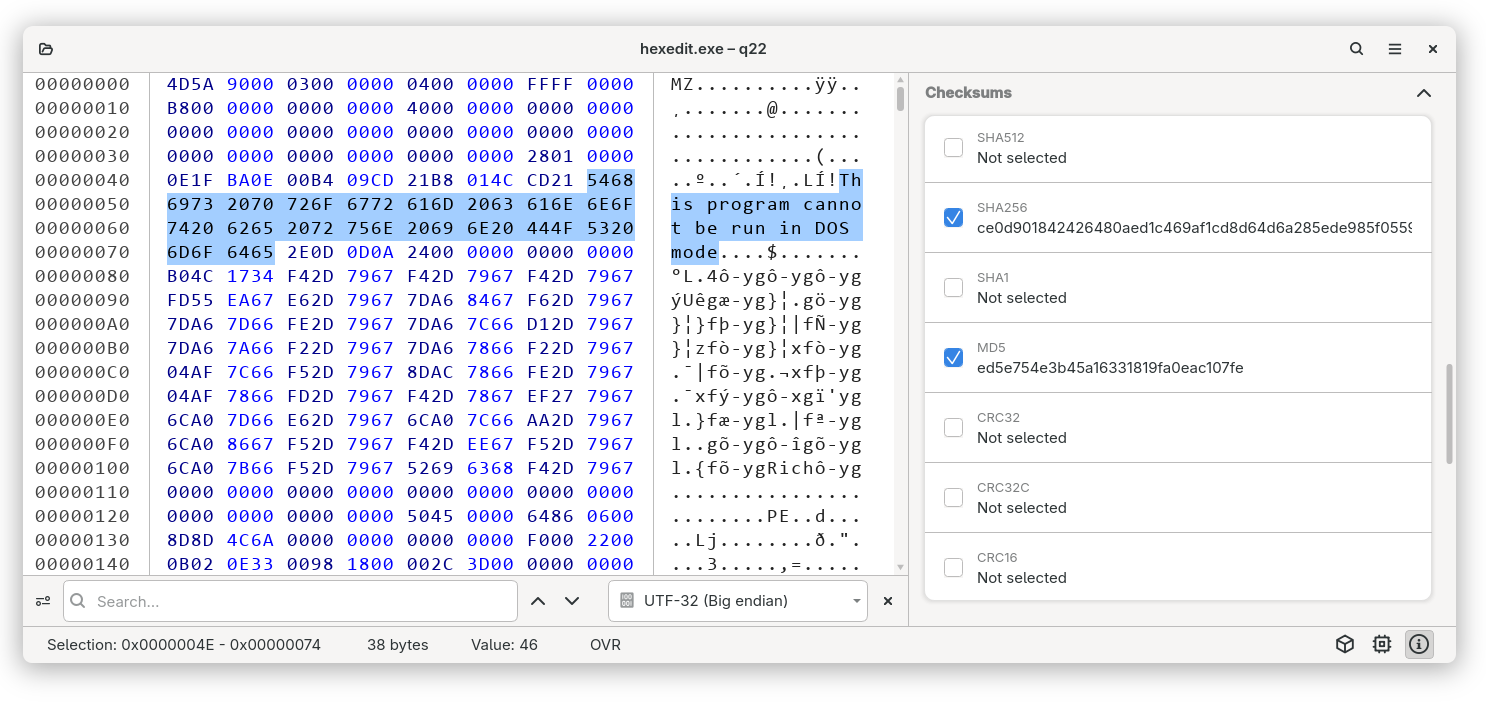This screenshot has width=1486, height=702.
Task: Click offset 00000120 in address column
Action: pyautogui.click(x=83, y=516)
